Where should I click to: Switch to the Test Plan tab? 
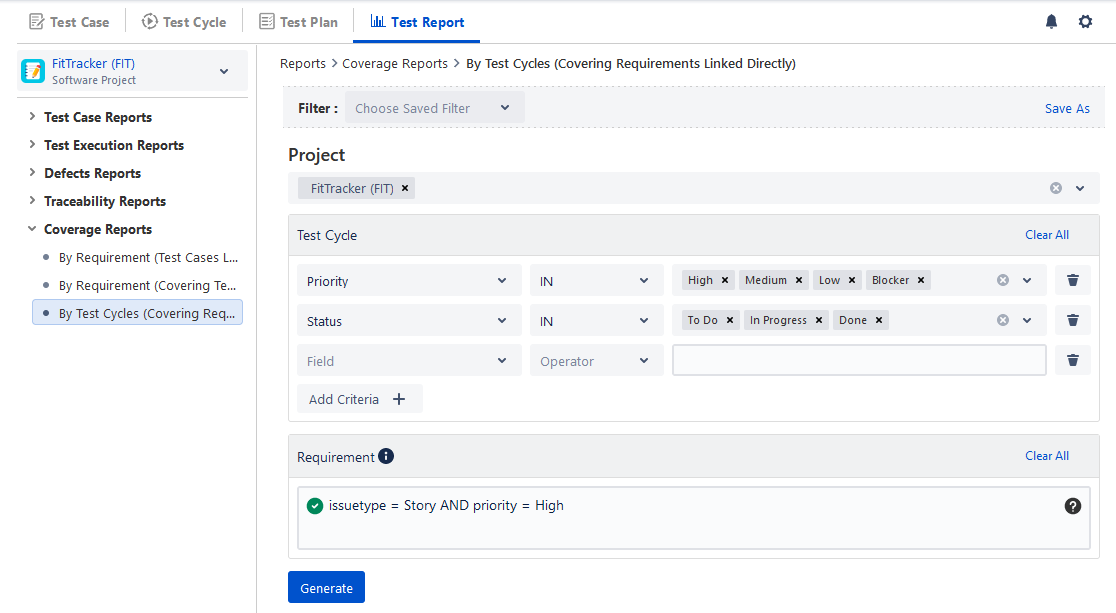(x=298, y=22)
